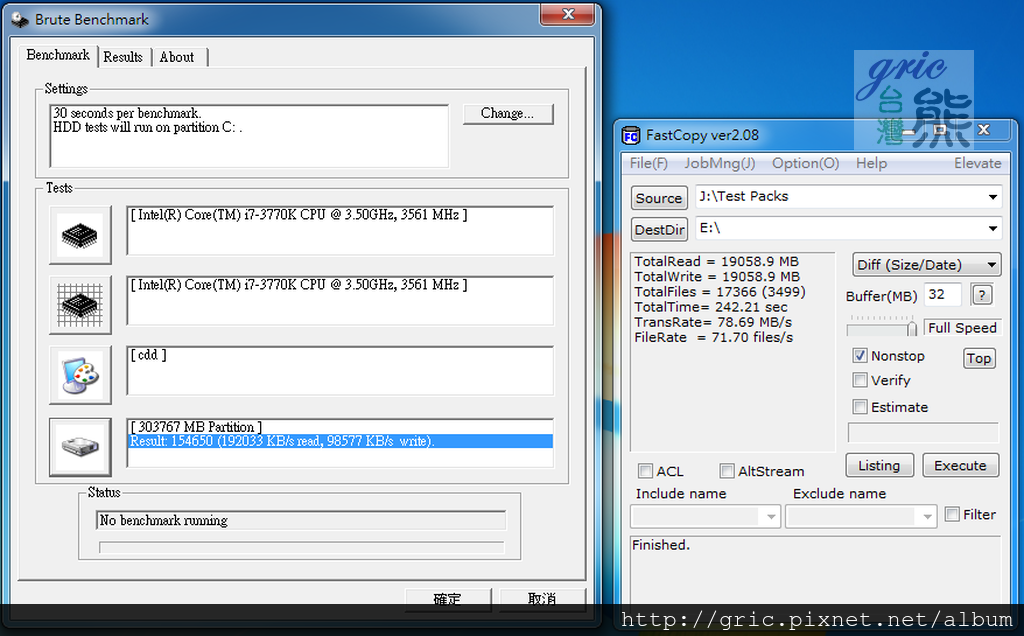Click the Change... settings button

pos(507,114)
